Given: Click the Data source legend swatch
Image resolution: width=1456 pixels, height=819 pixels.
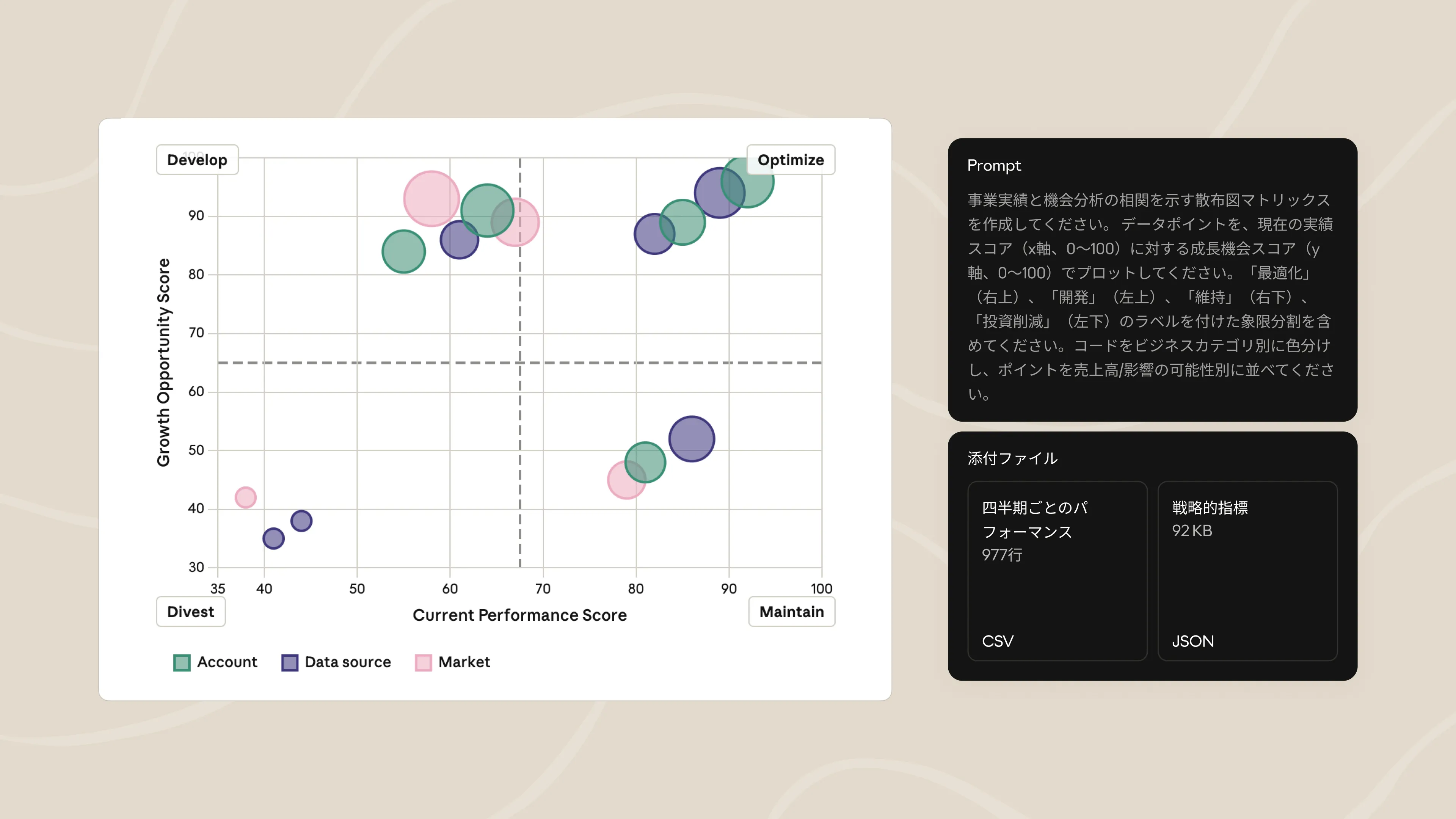Looking at the screenshot, I should point(289,662).
